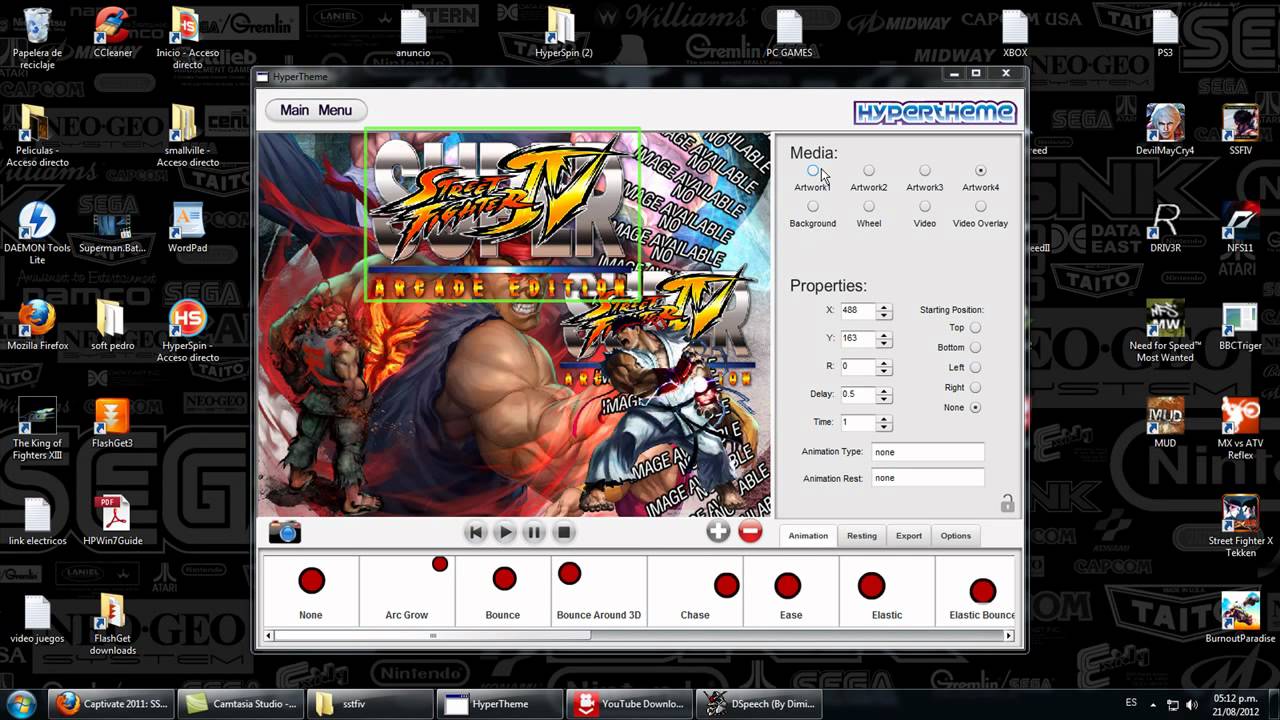Viewport: 1280px width, 720px height.
Task: Select green-bordered artwork in preview canvas
Action: click(x=502, y=214)
